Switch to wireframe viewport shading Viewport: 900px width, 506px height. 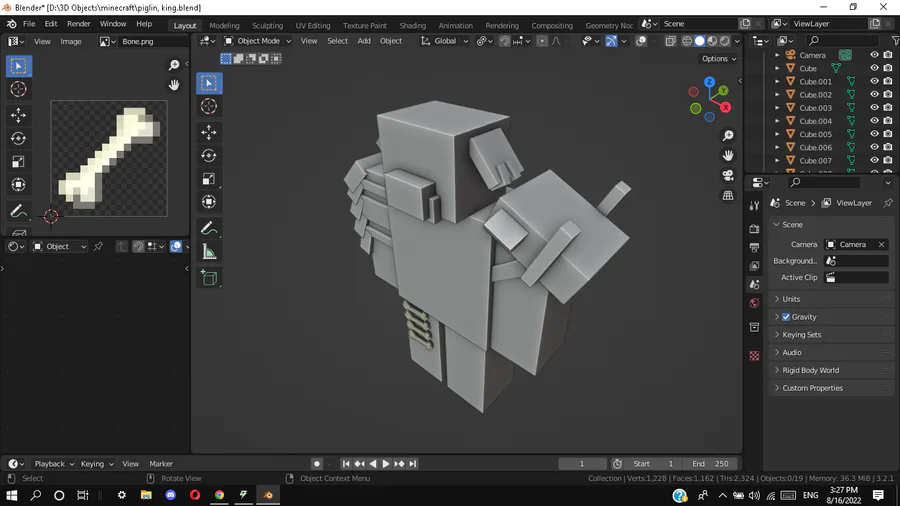pos(686,41)
